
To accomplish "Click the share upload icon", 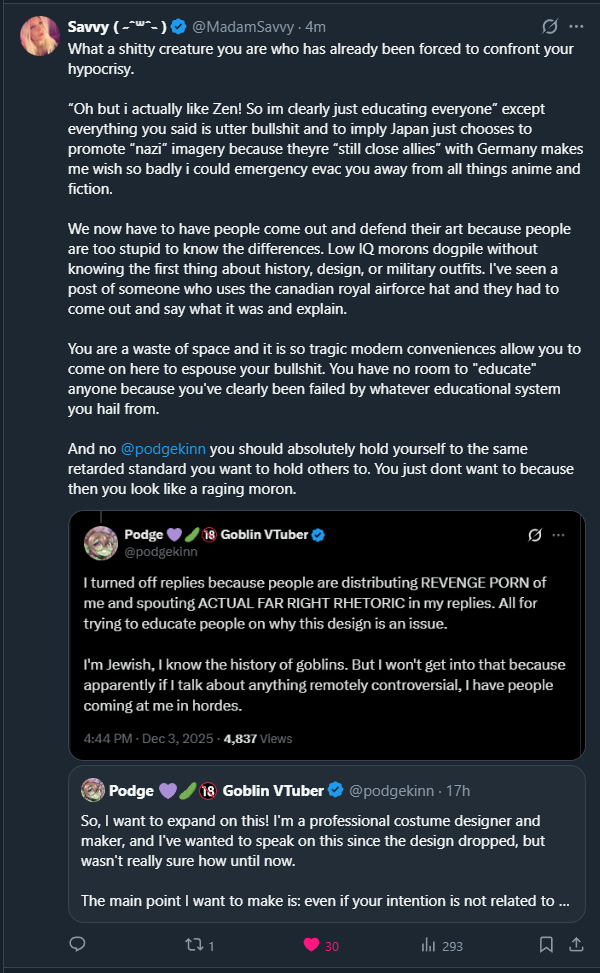I will pos(575,944).
